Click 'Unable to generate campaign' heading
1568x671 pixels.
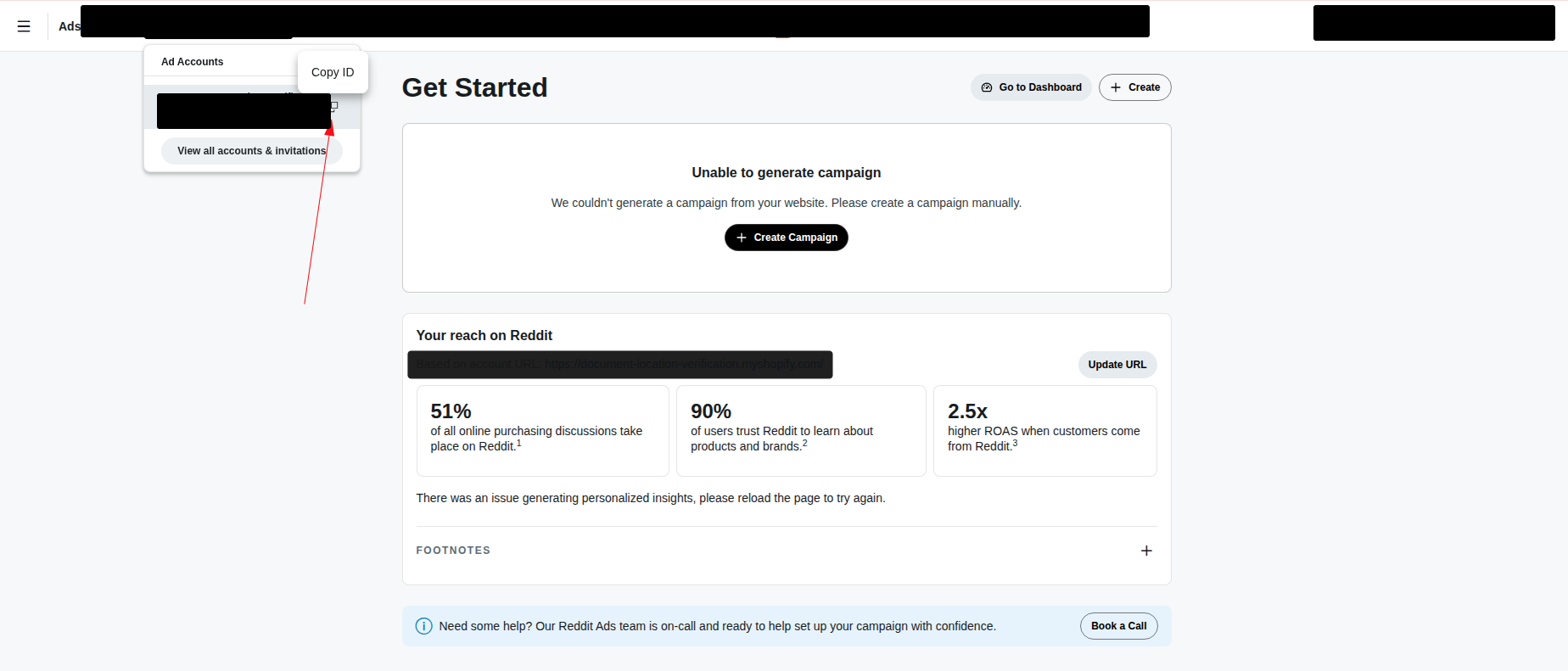[x=786, y=172]
